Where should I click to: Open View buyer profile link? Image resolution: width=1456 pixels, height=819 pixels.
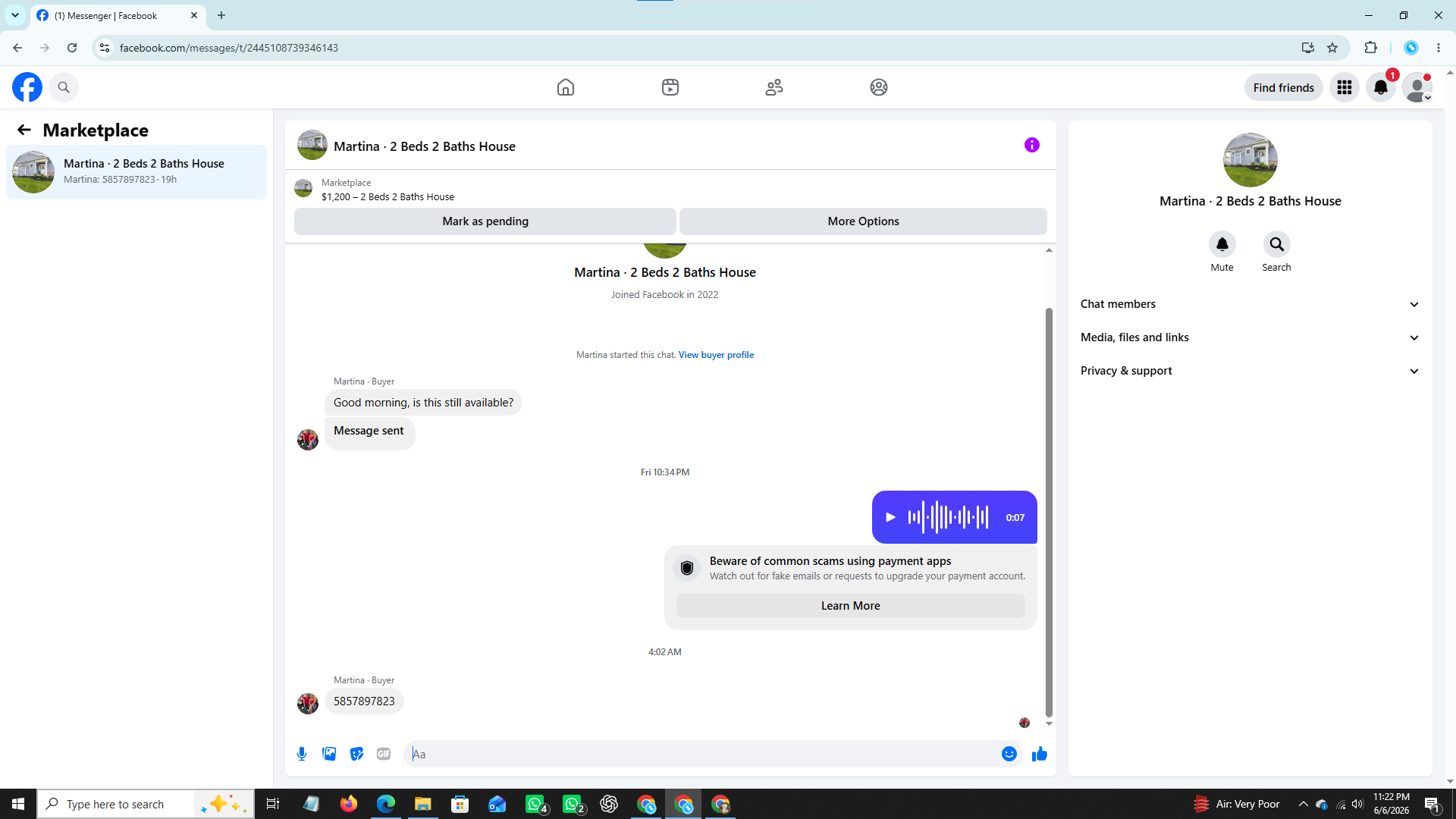[x=716, y=354]
